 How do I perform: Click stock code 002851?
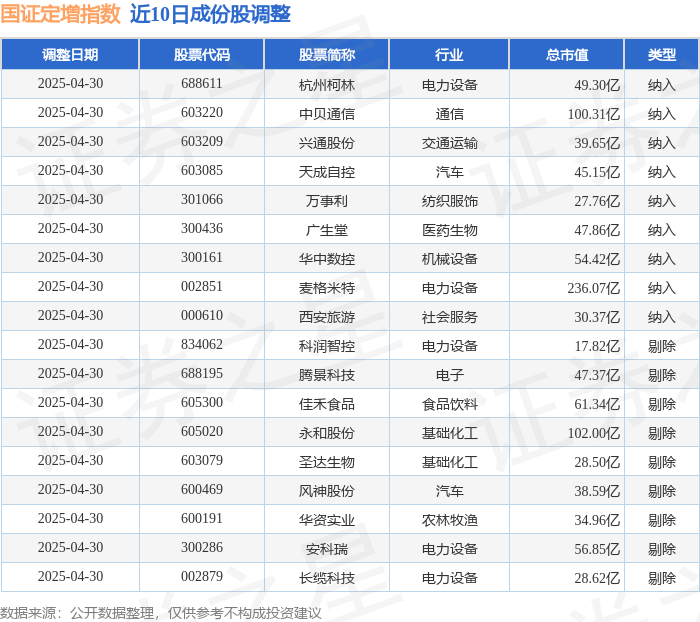[x=202, y=287]
